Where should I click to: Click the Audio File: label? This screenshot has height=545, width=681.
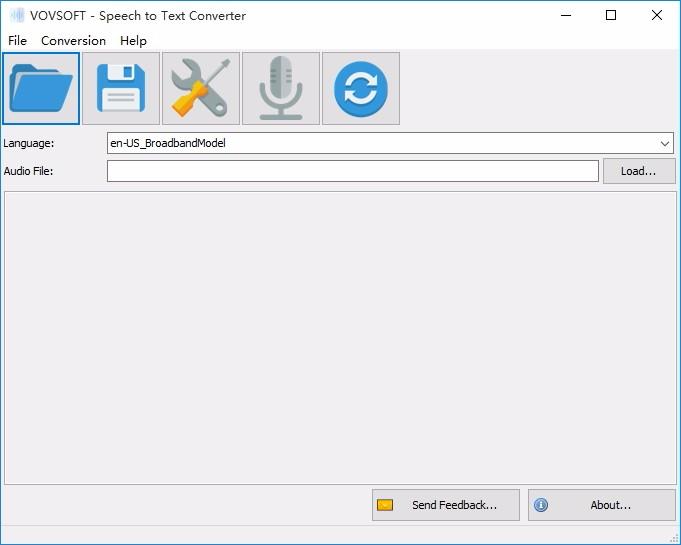coord(28,171)
